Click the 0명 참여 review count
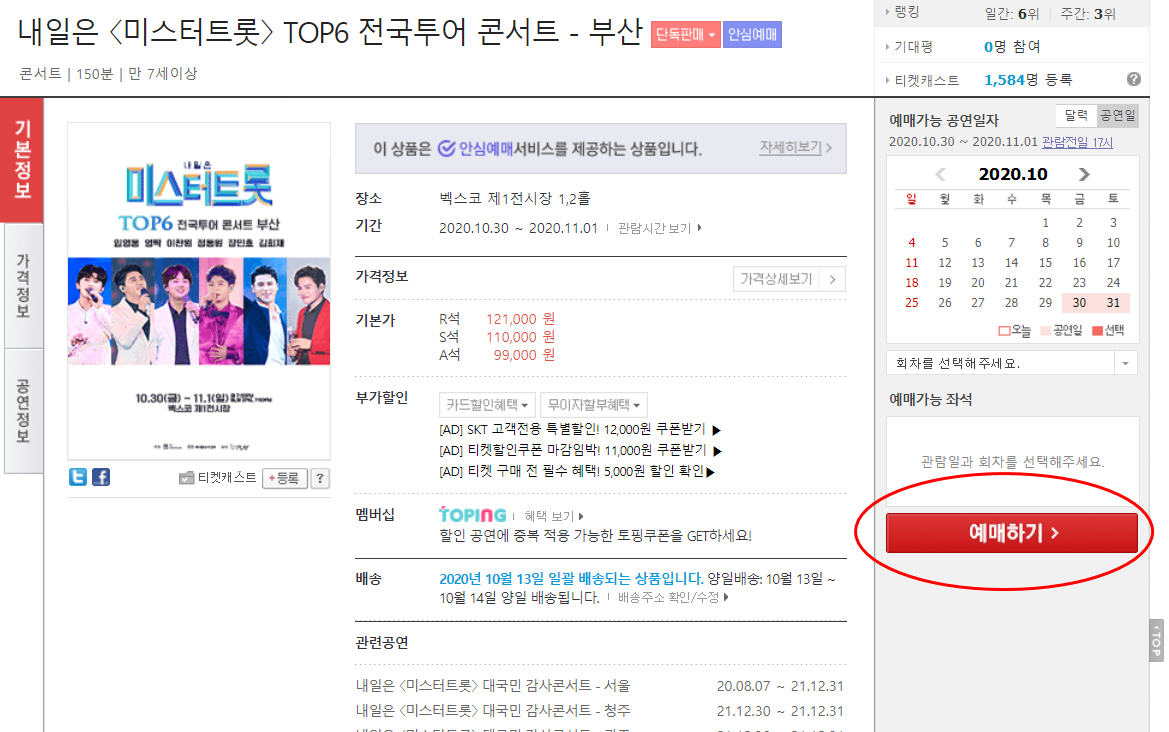 [1012, 47]
